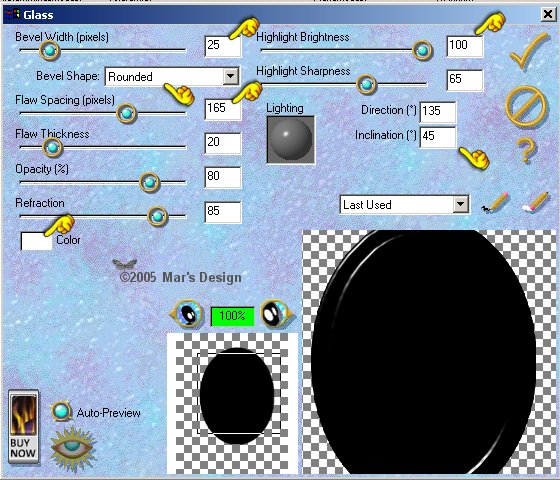Click the Direction degrees input field

click(438, 112)
